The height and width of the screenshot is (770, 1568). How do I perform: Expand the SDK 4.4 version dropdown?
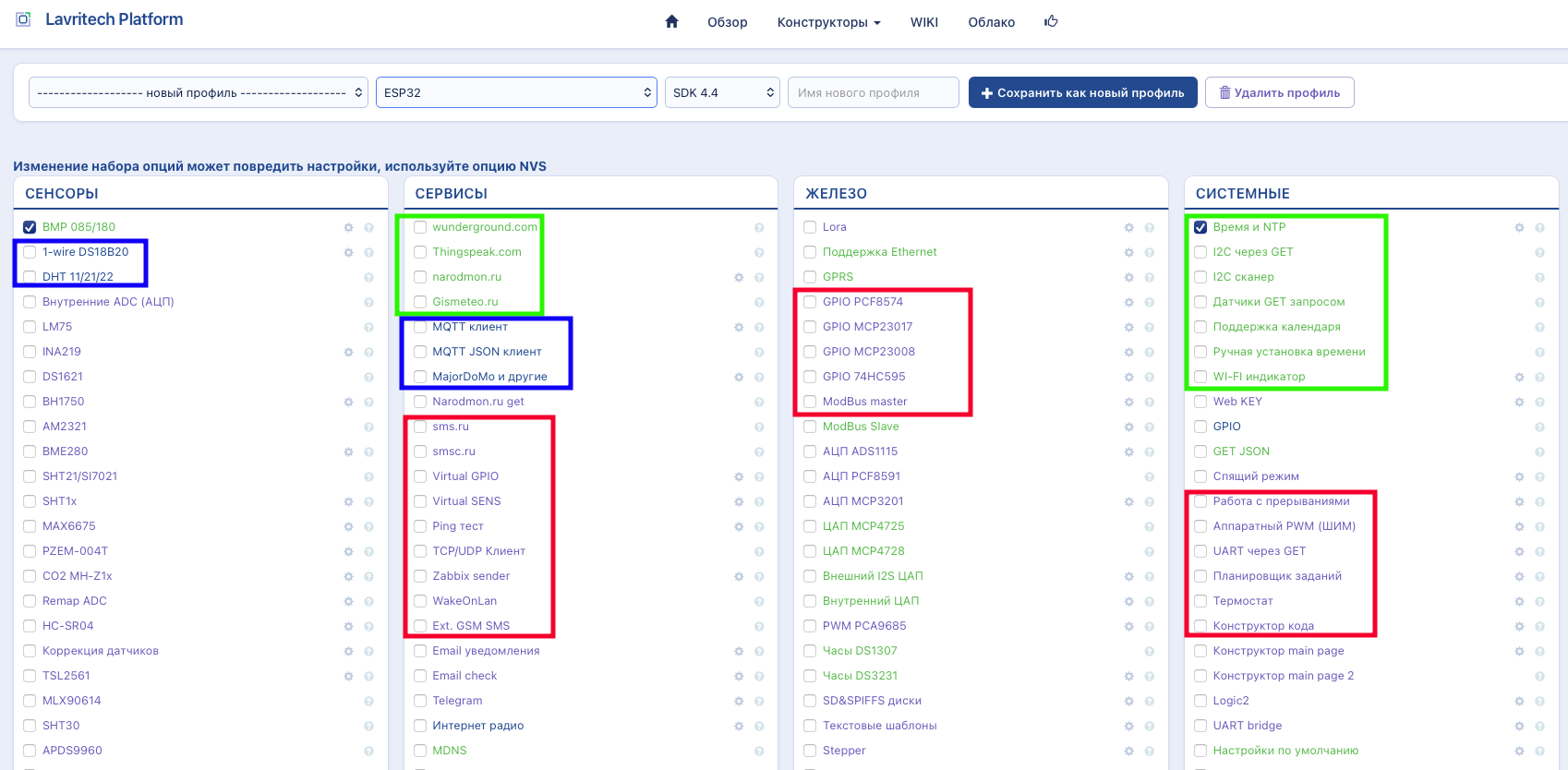(722, 92)
